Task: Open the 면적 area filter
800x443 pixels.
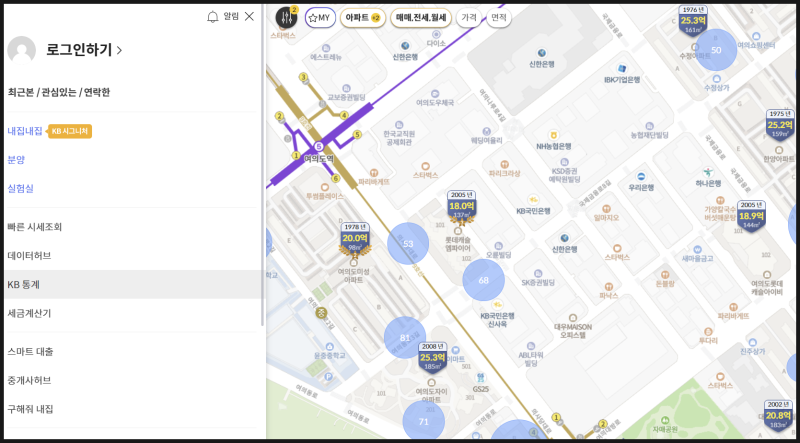Action: [x=498, y=18]
